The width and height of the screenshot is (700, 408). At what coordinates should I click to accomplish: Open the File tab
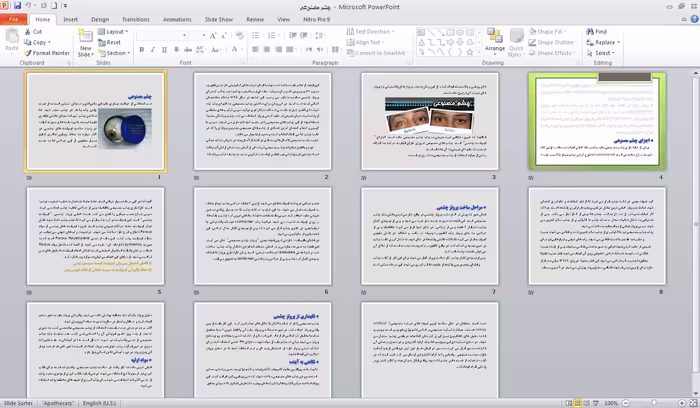click(x=13, y=19)
